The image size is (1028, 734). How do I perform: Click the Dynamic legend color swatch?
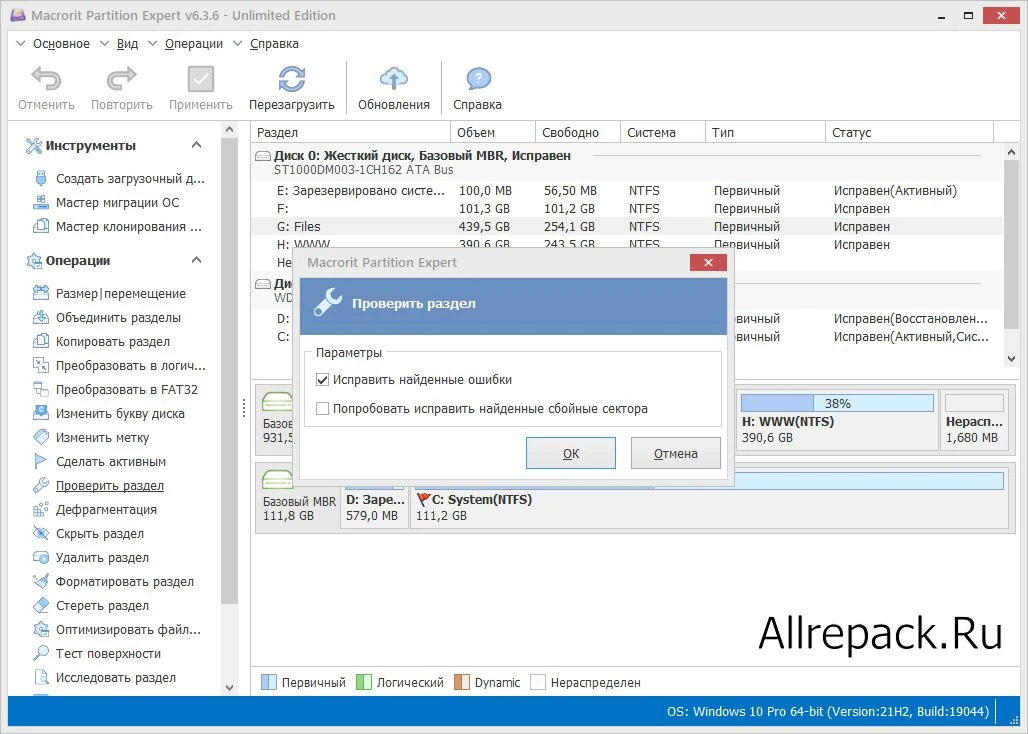tap(462, 682)
